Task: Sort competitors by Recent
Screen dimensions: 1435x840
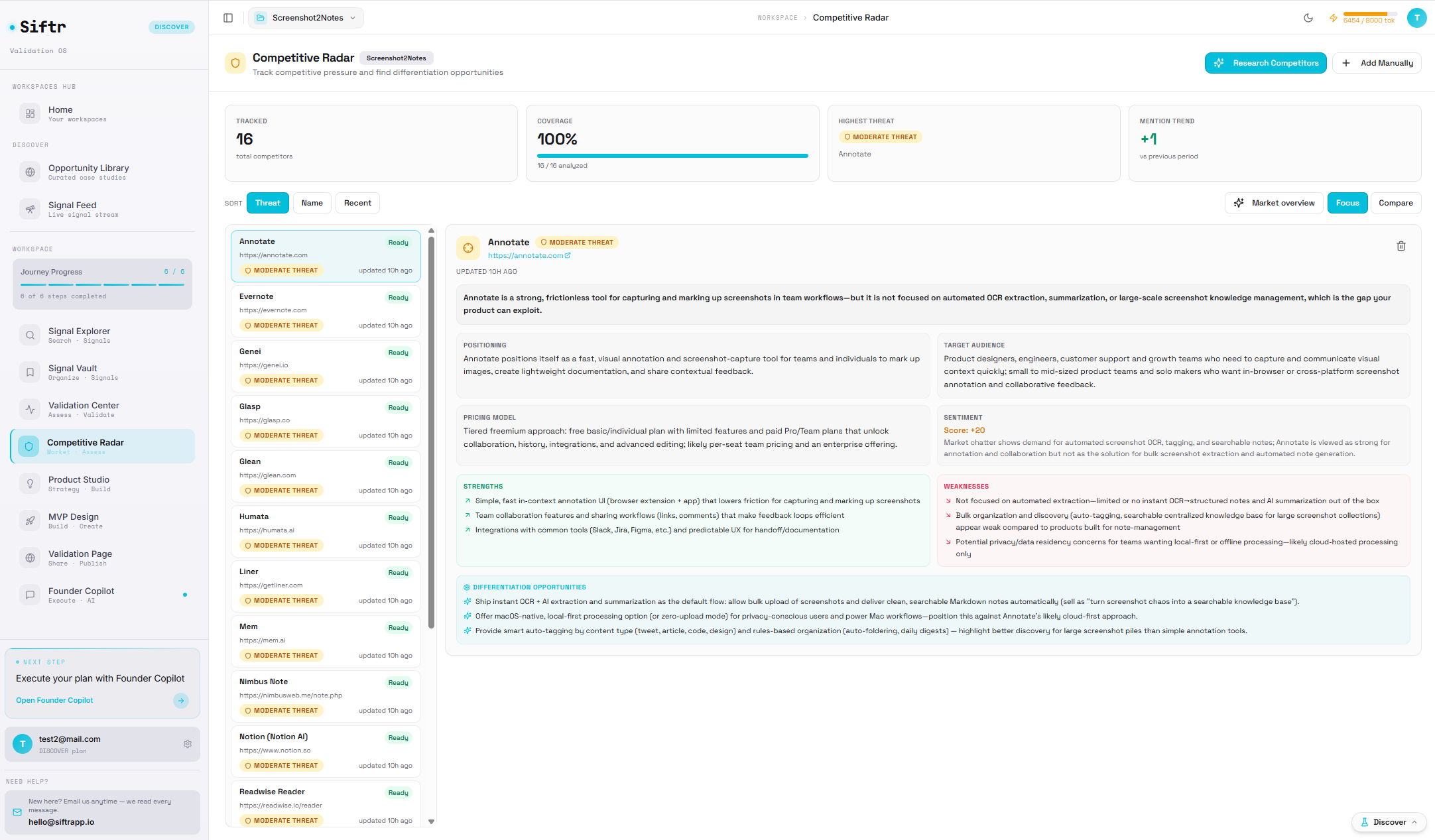Action: (357, 203)
